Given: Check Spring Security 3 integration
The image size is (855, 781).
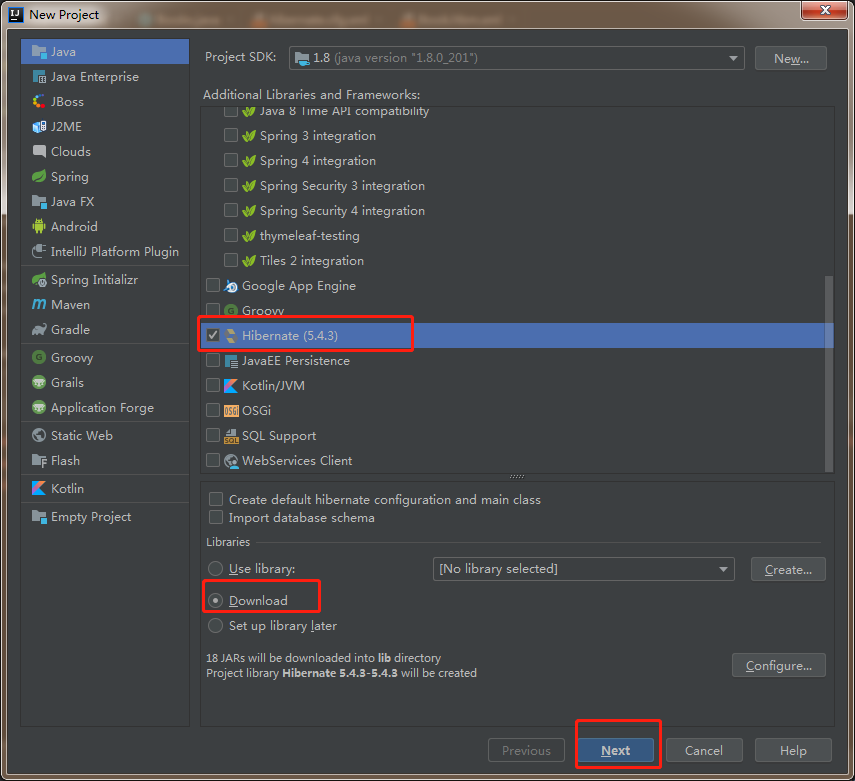Looking at the screenshot, I should (x=231, y=185).
